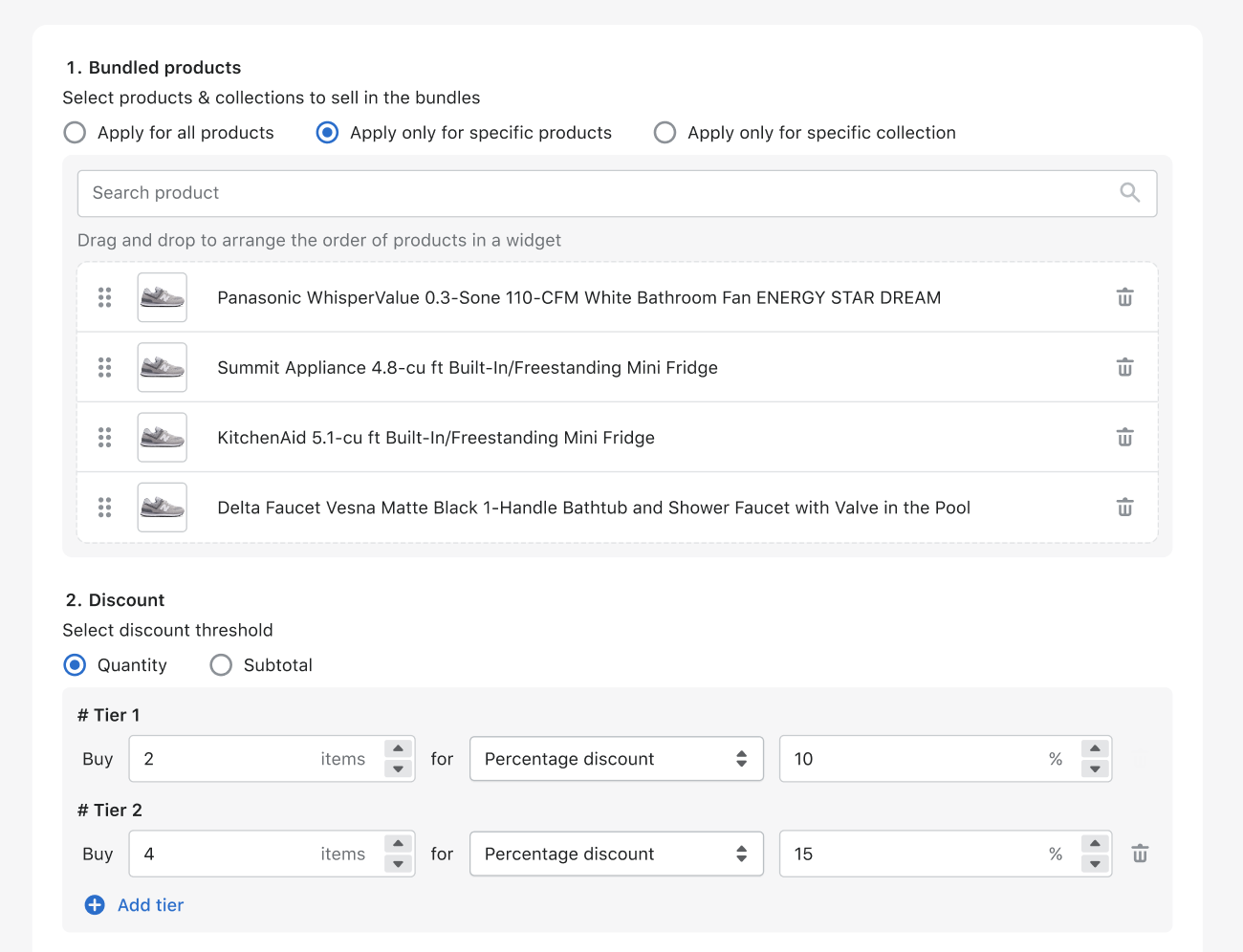1243x952 pixels.
Task: Click the Add tier link
Action: [150, 904]
